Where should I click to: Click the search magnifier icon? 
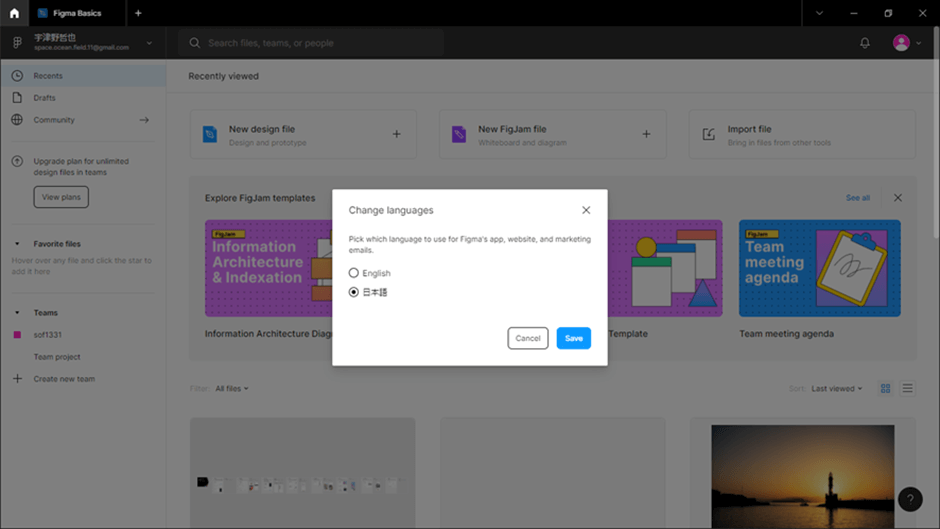[194, 43]
